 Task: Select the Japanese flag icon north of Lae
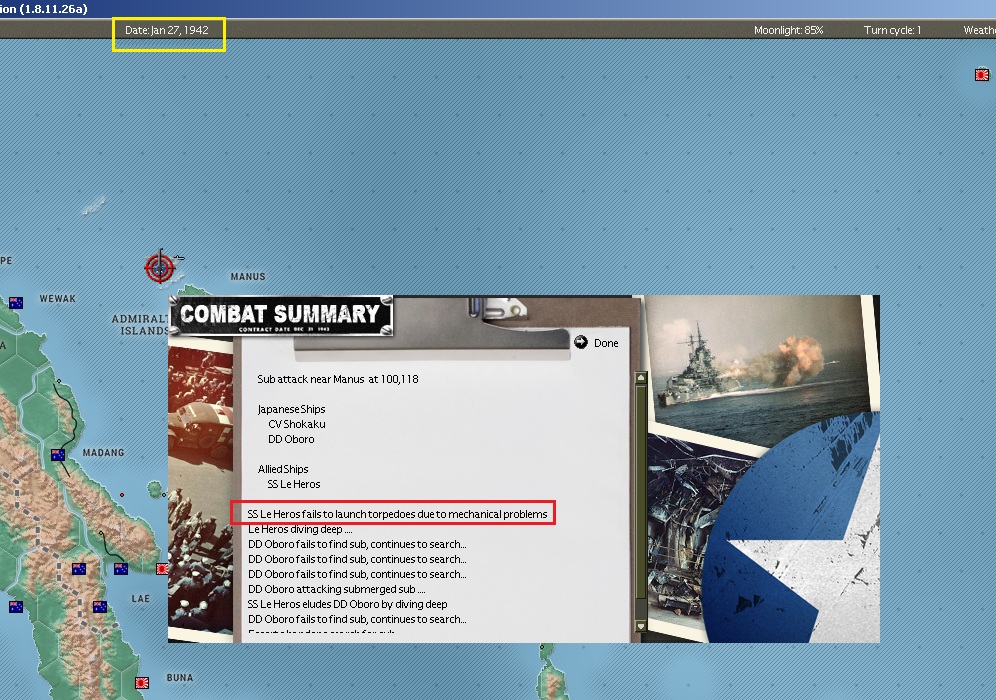163,569
